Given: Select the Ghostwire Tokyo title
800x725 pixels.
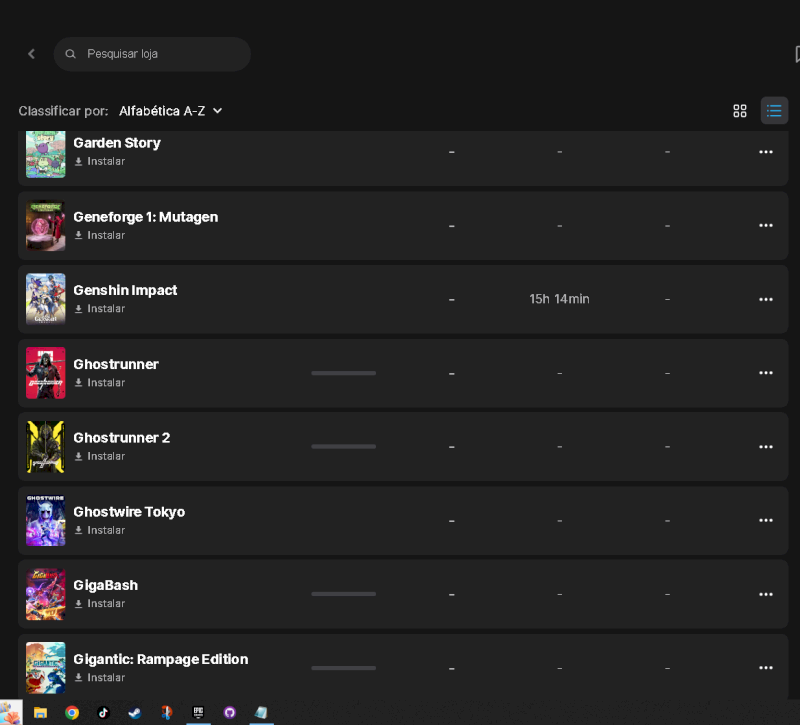Looking at the screenshot, I should [129, 512].
